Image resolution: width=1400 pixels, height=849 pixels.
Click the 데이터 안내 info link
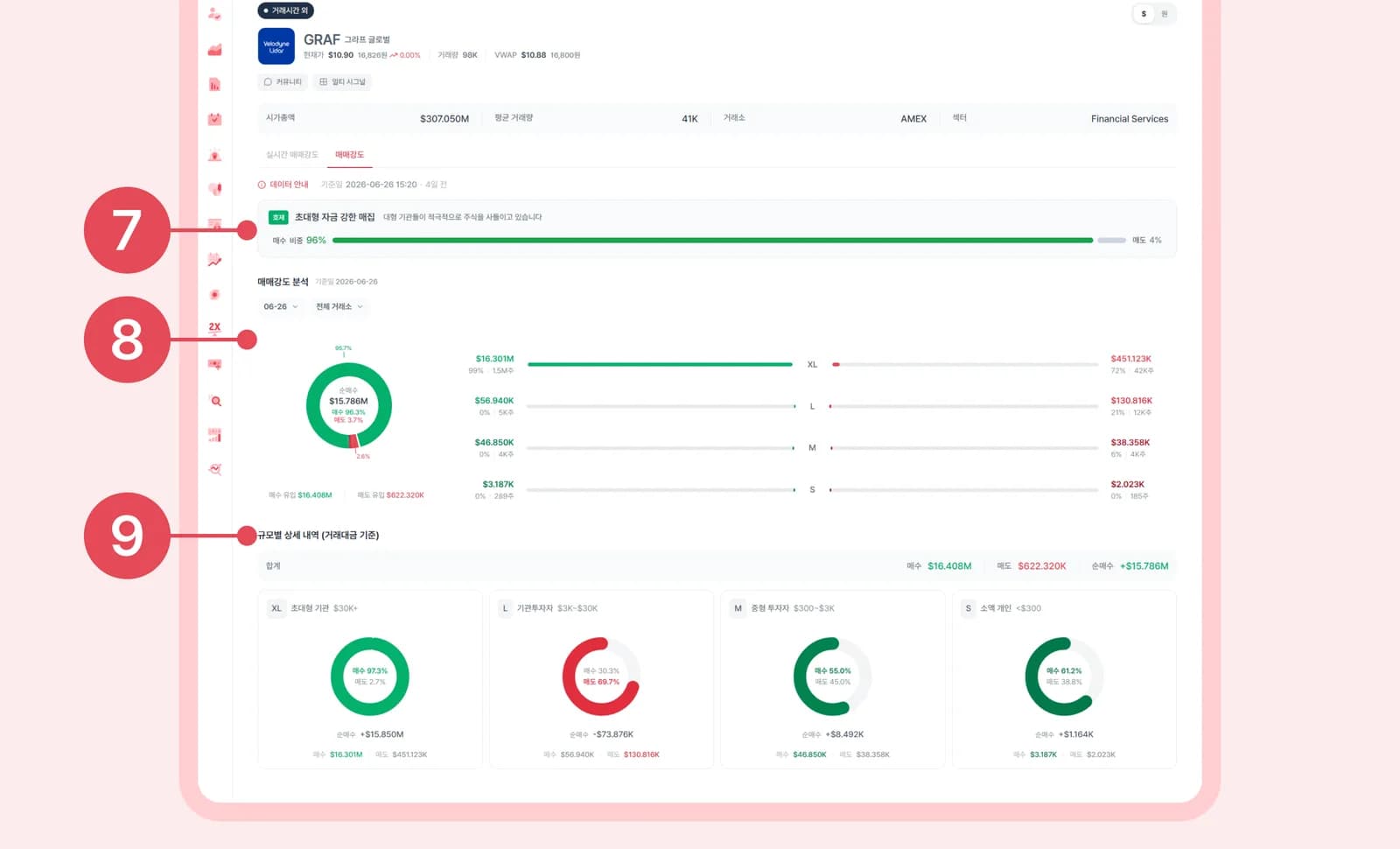point(283,185)
